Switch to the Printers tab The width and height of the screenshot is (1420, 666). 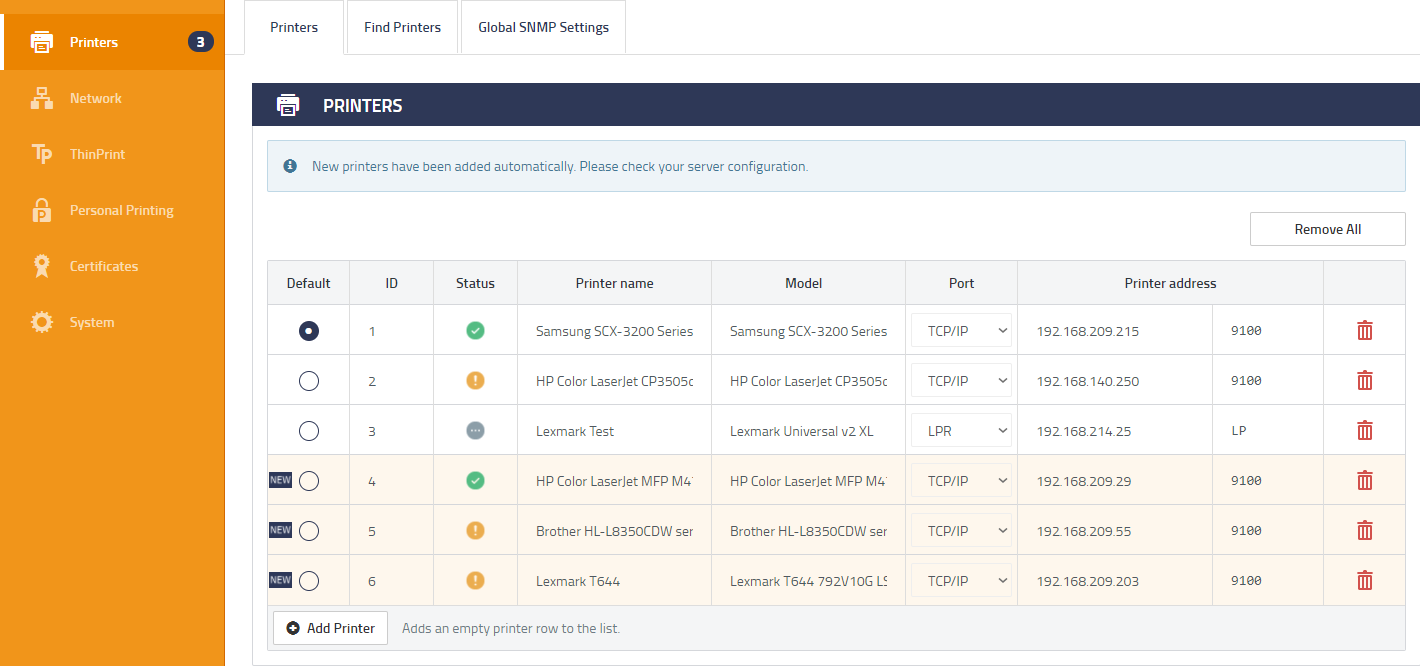(x=294, y=27)
